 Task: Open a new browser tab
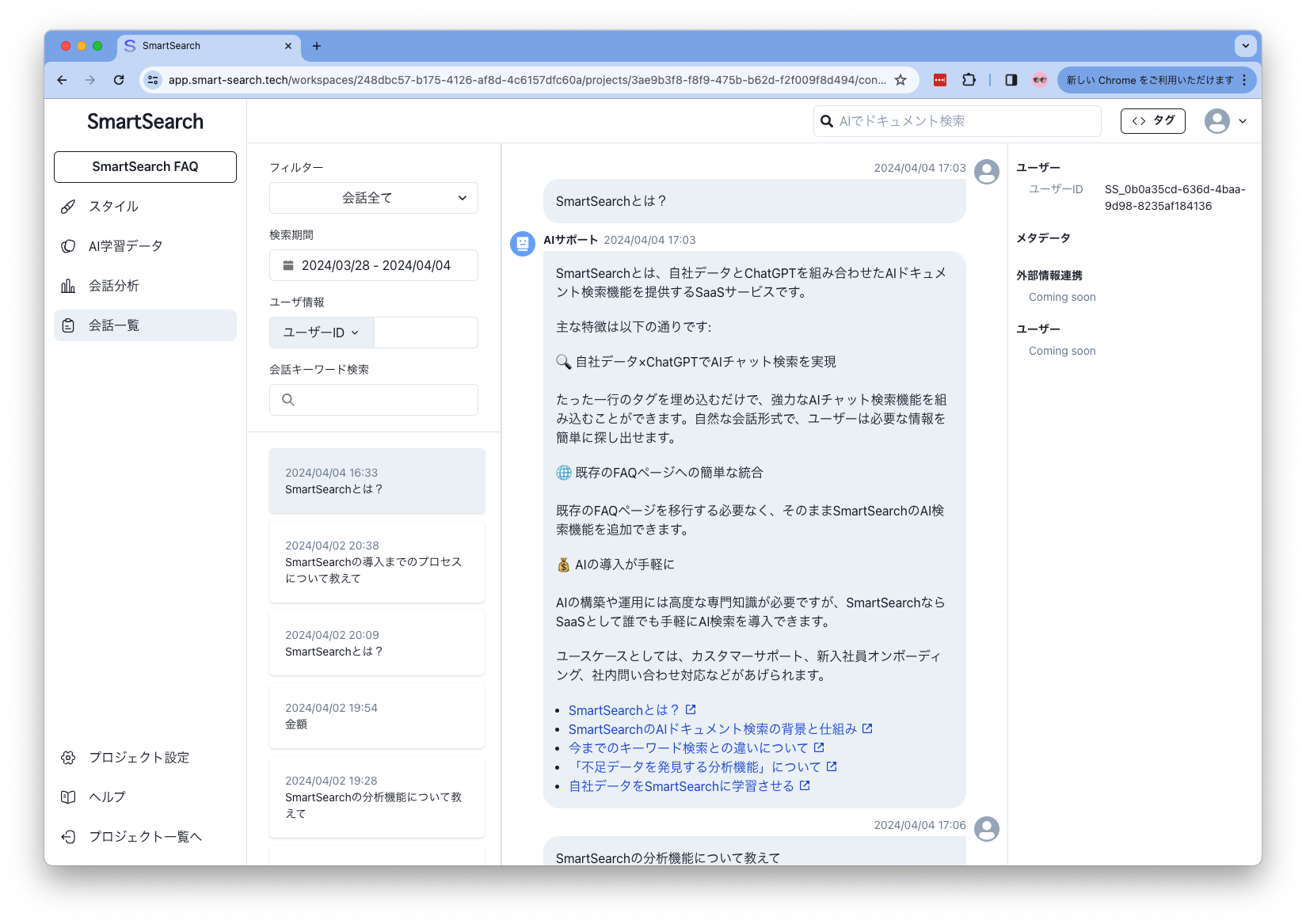(x=317, y=46)
